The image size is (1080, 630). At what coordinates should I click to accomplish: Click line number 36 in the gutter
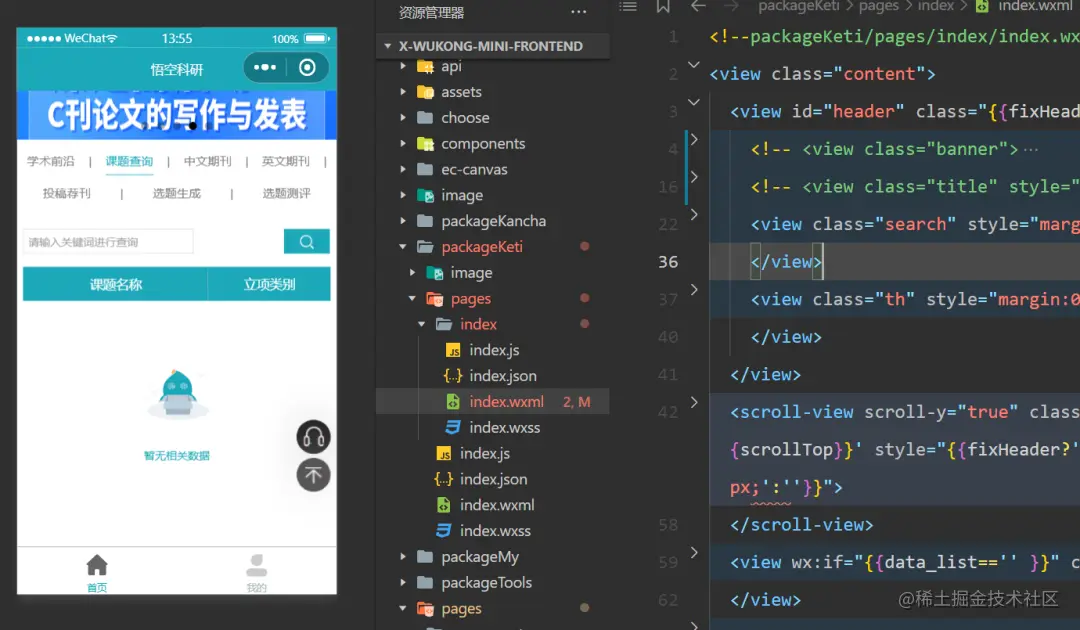click(668, 262)
